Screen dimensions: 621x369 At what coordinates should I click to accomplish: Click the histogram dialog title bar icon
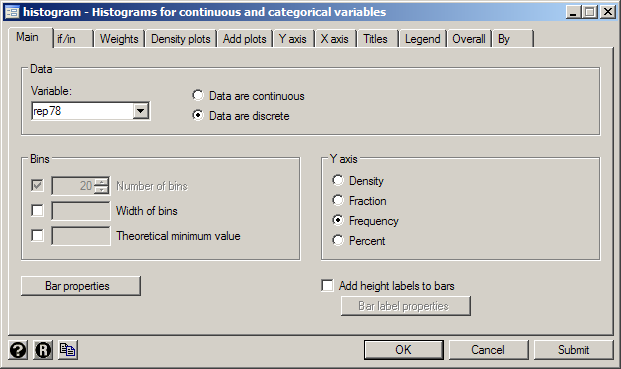coord(12,12)
